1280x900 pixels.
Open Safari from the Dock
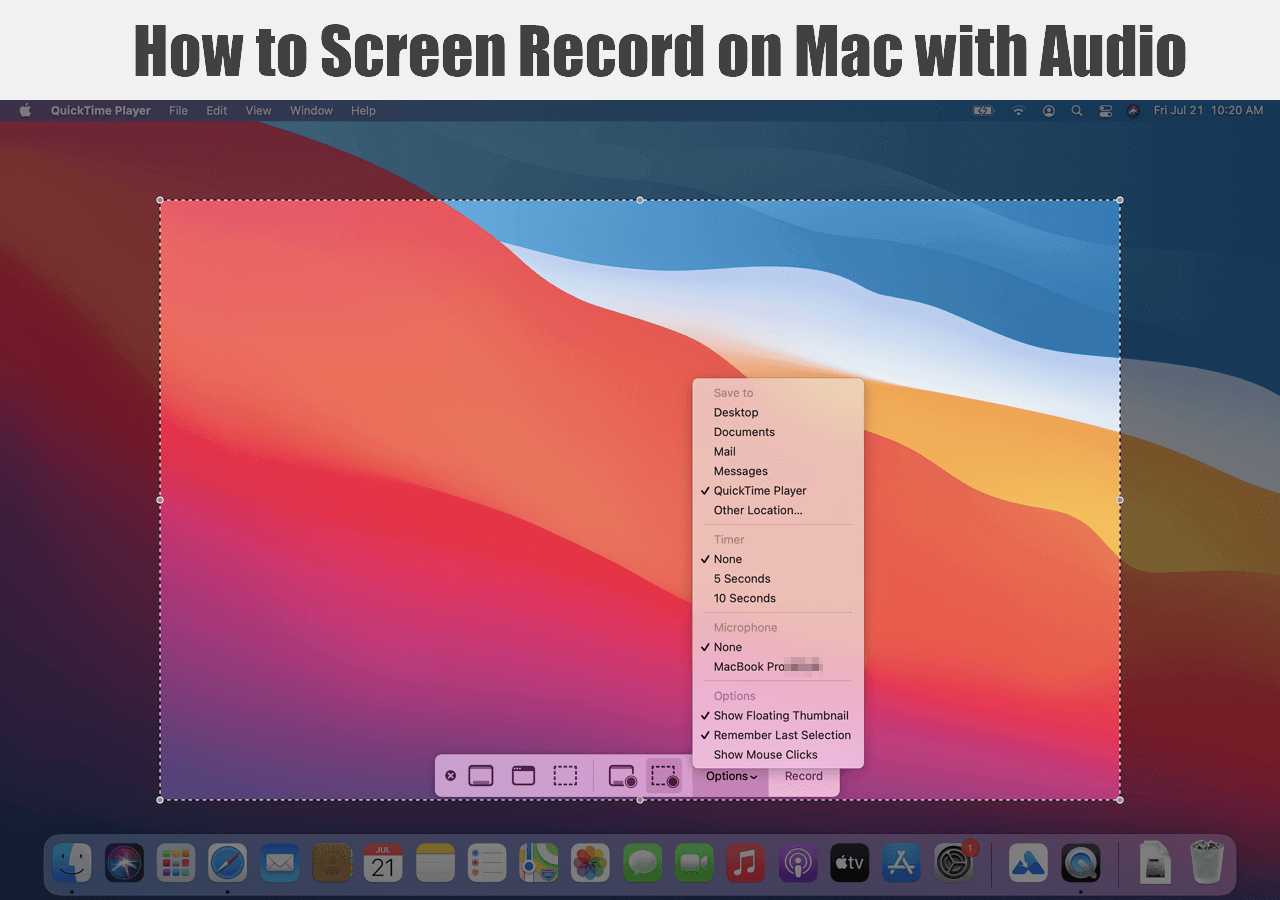(x=227, y=862)
